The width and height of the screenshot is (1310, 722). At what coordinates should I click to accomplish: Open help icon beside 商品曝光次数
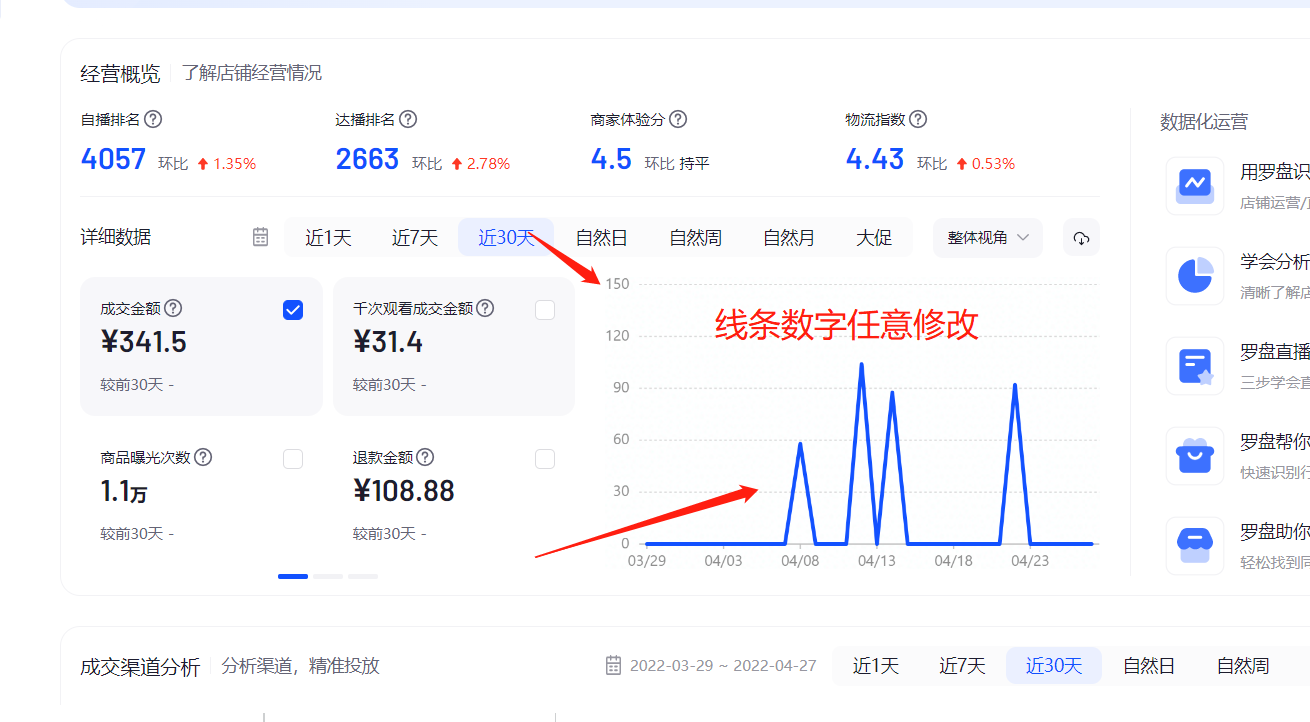[x=203, y=457]
